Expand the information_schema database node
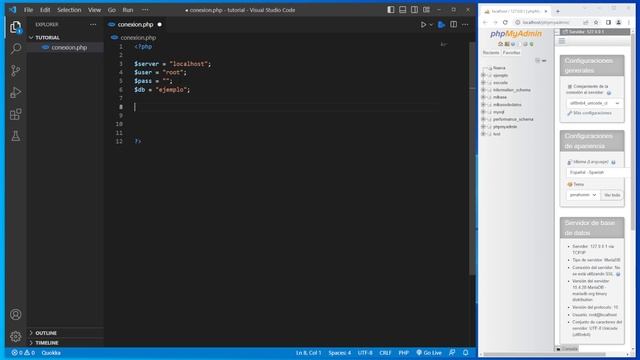640x360 pixels. [x=483, y=90]
